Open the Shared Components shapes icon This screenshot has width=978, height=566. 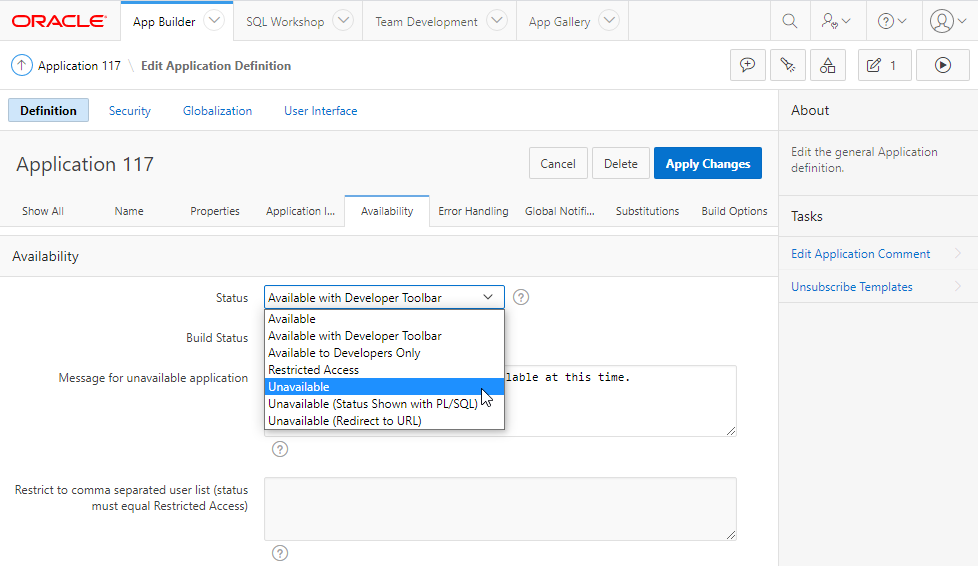(828, 65)
